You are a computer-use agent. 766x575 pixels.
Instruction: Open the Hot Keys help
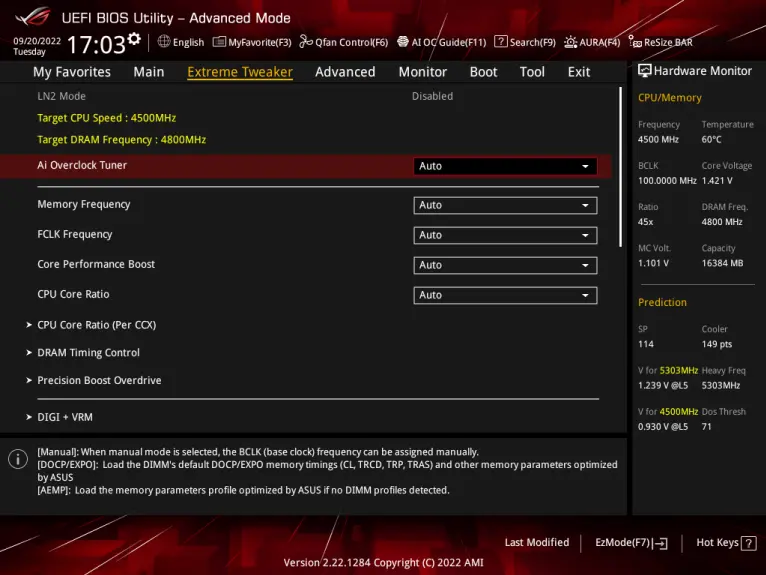pos(726,543)
